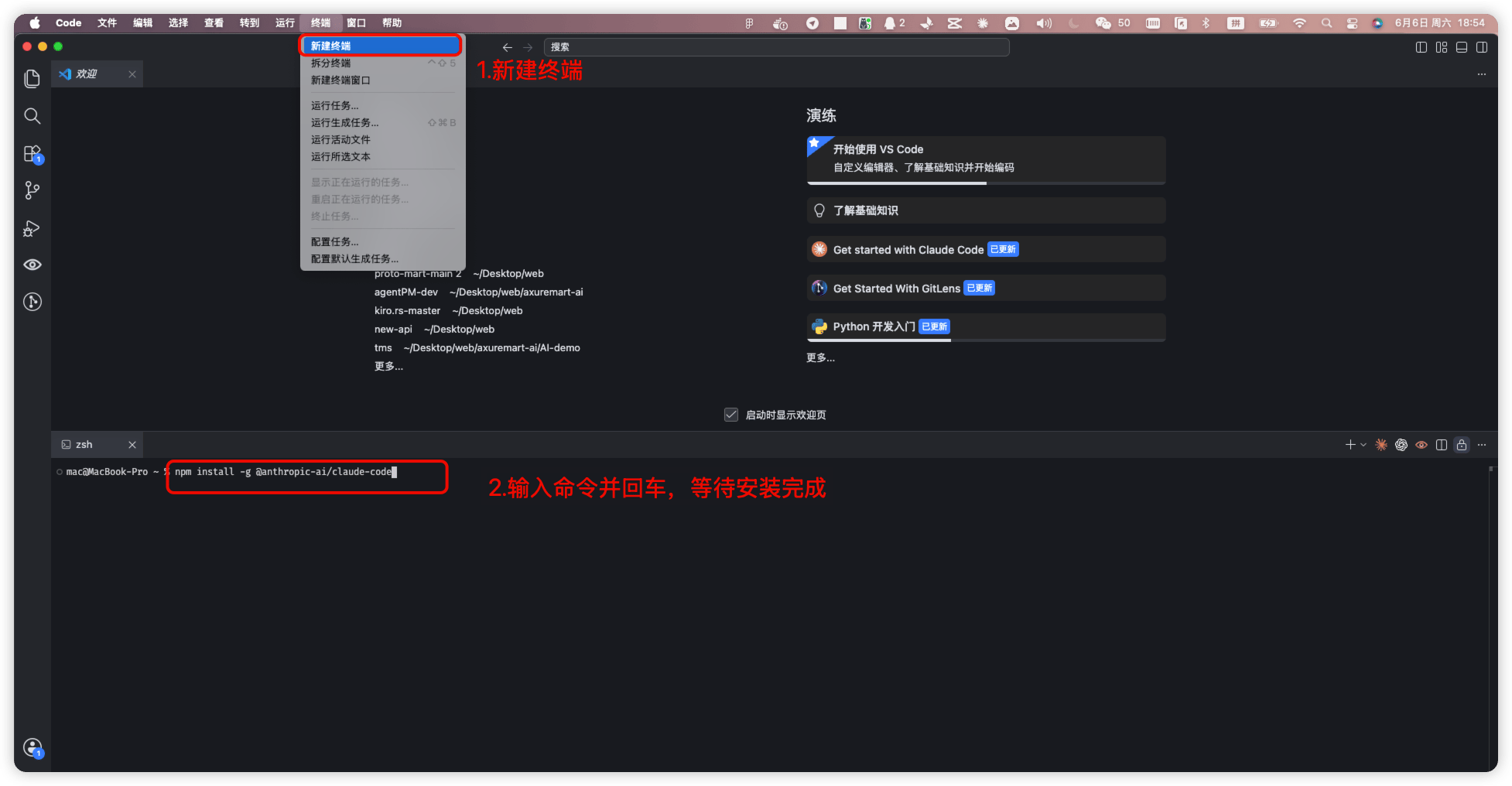Expand 更多... under recent folders list
Screen dimensions: 1512x786
[x=388, y=366]
